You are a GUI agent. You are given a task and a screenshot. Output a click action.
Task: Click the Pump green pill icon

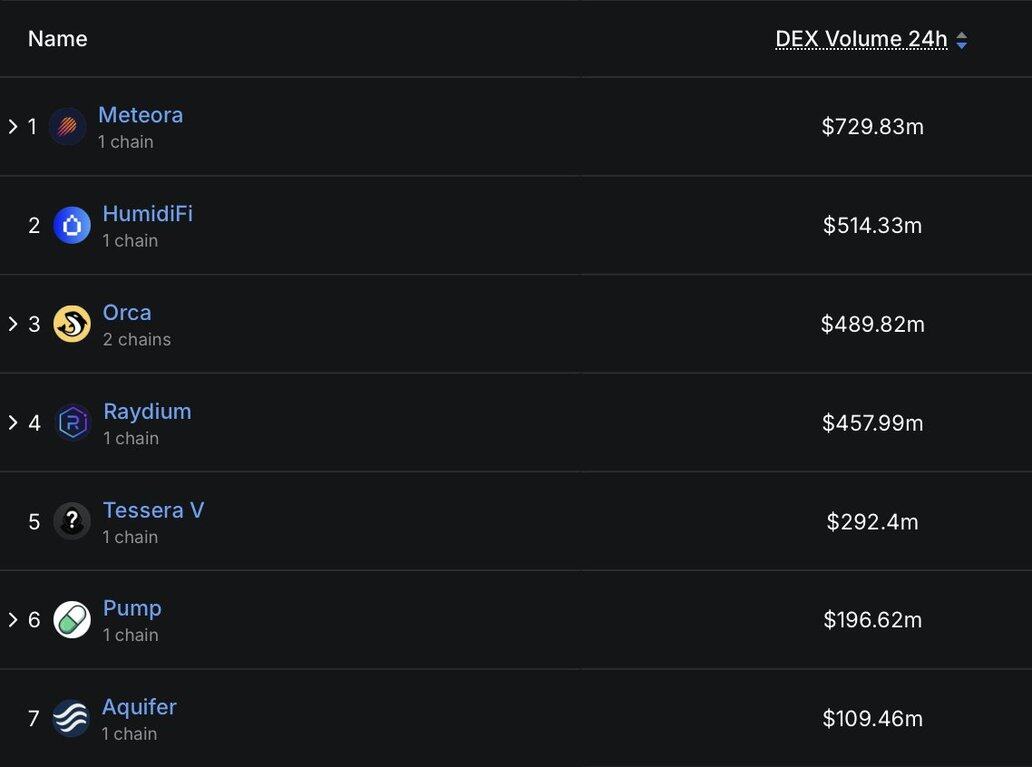coord(72,620)
